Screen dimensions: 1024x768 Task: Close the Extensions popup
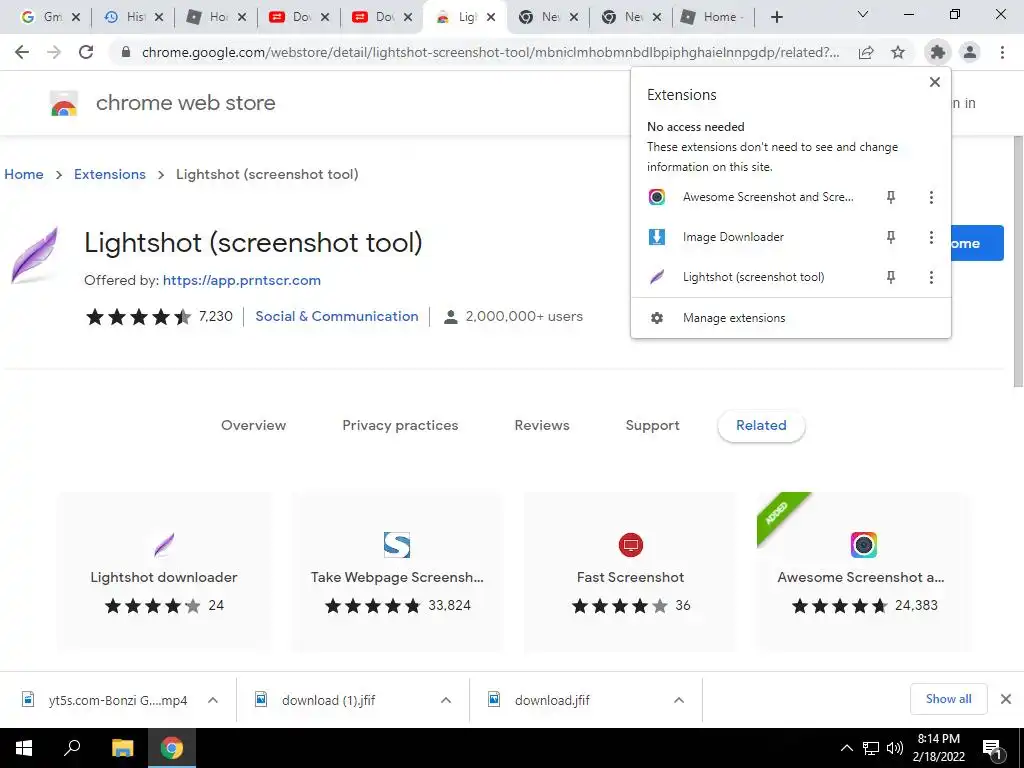(935, 82)
